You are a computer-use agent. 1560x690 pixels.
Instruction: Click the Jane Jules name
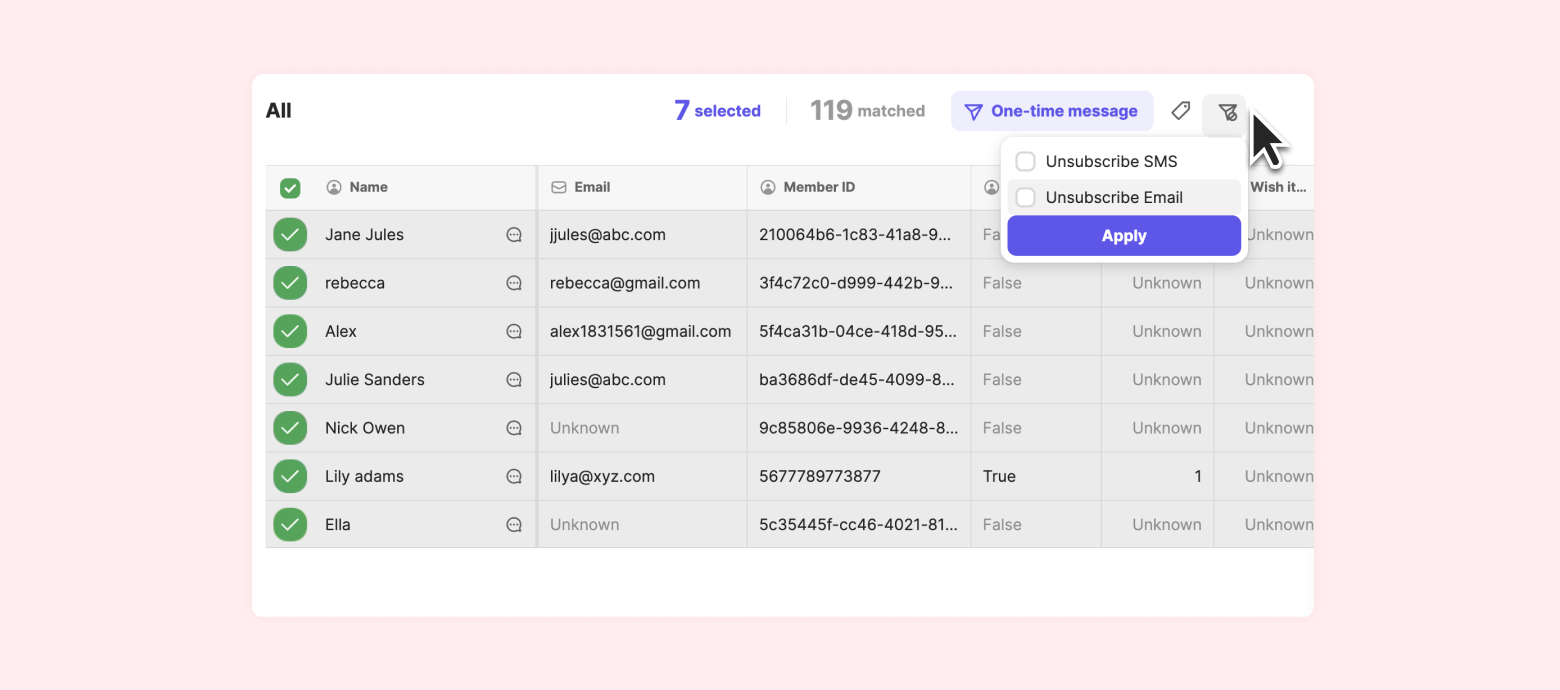[364, 235]
